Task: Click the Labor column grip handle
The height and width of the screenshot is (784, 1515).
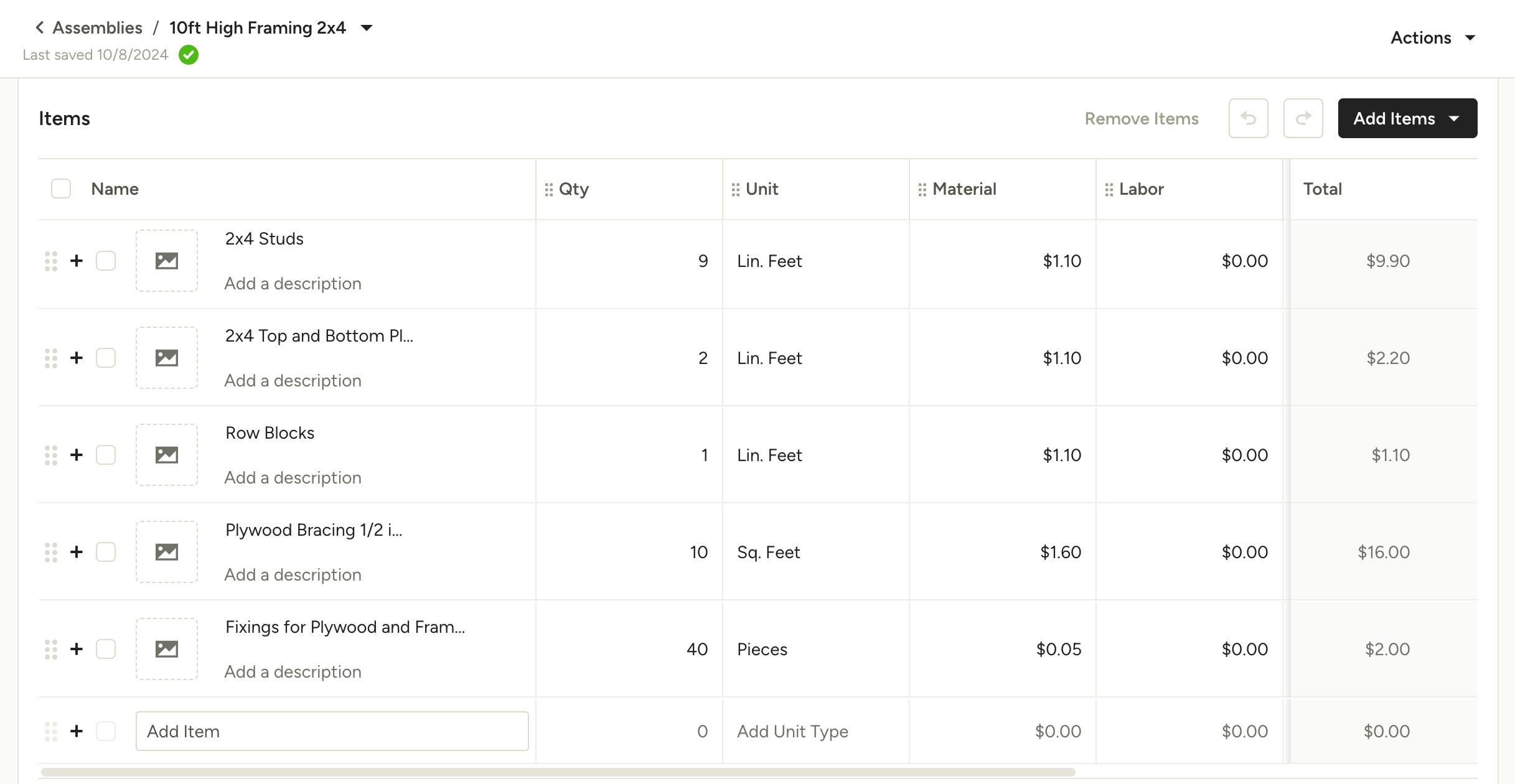Action: click(1109, 190)
